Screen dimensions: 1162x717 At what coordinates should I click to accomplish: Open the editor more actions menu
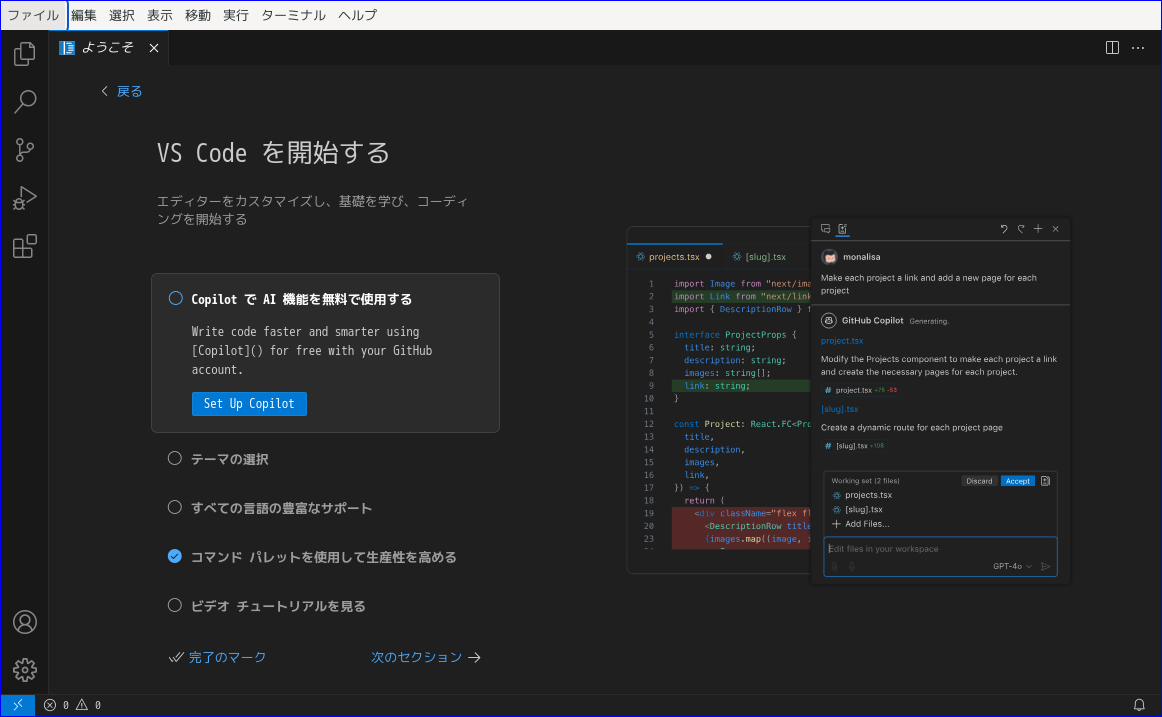click(x=1138, y=47)
